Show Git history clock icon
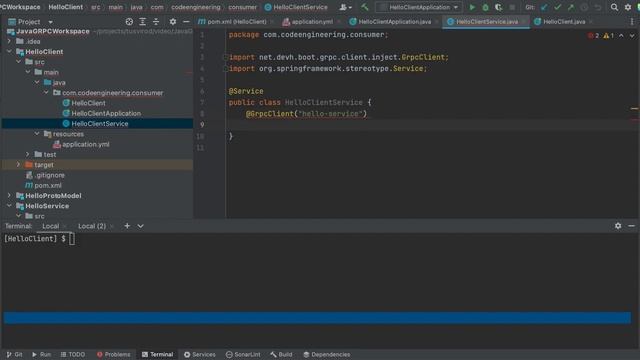This screenshot has width=640, height=360. pos(584,7)
